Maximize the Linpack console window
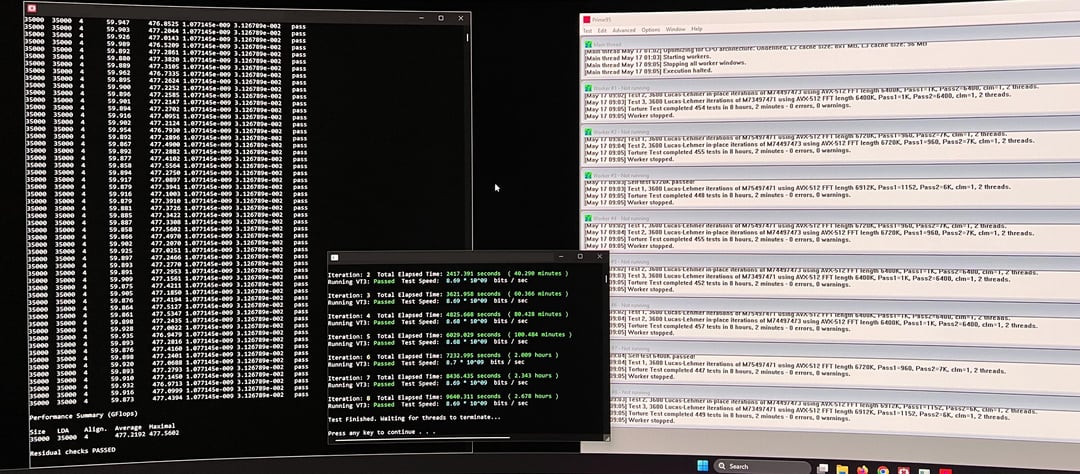 tap(441, 18)
